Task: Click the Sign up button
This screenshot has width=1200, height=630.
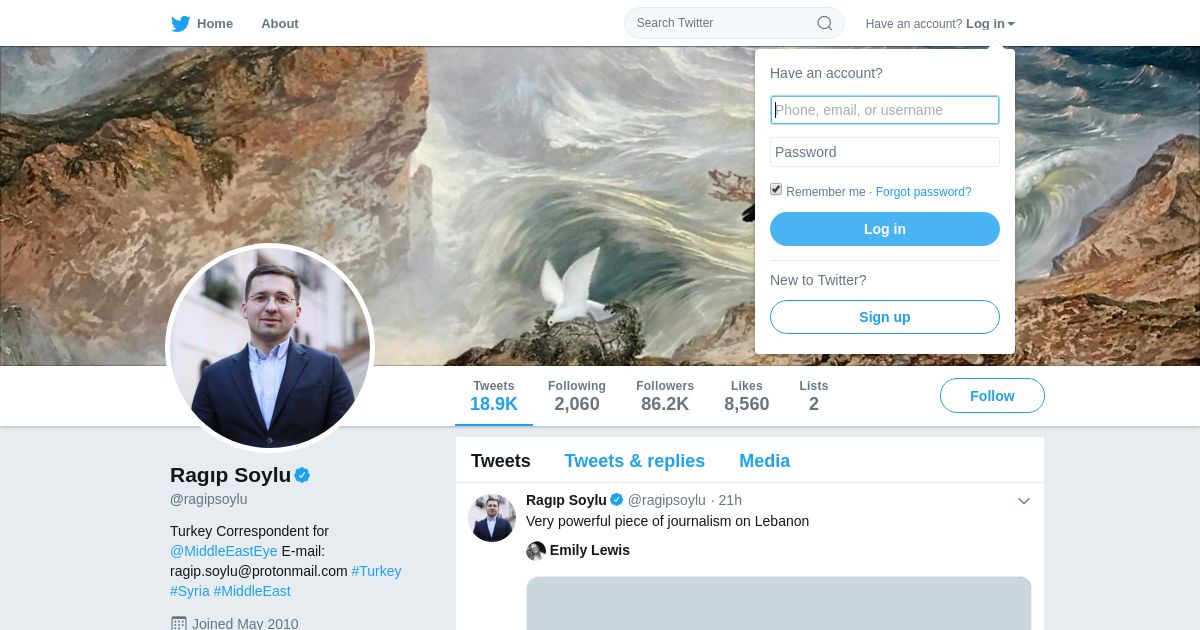Action: [885, 317]
